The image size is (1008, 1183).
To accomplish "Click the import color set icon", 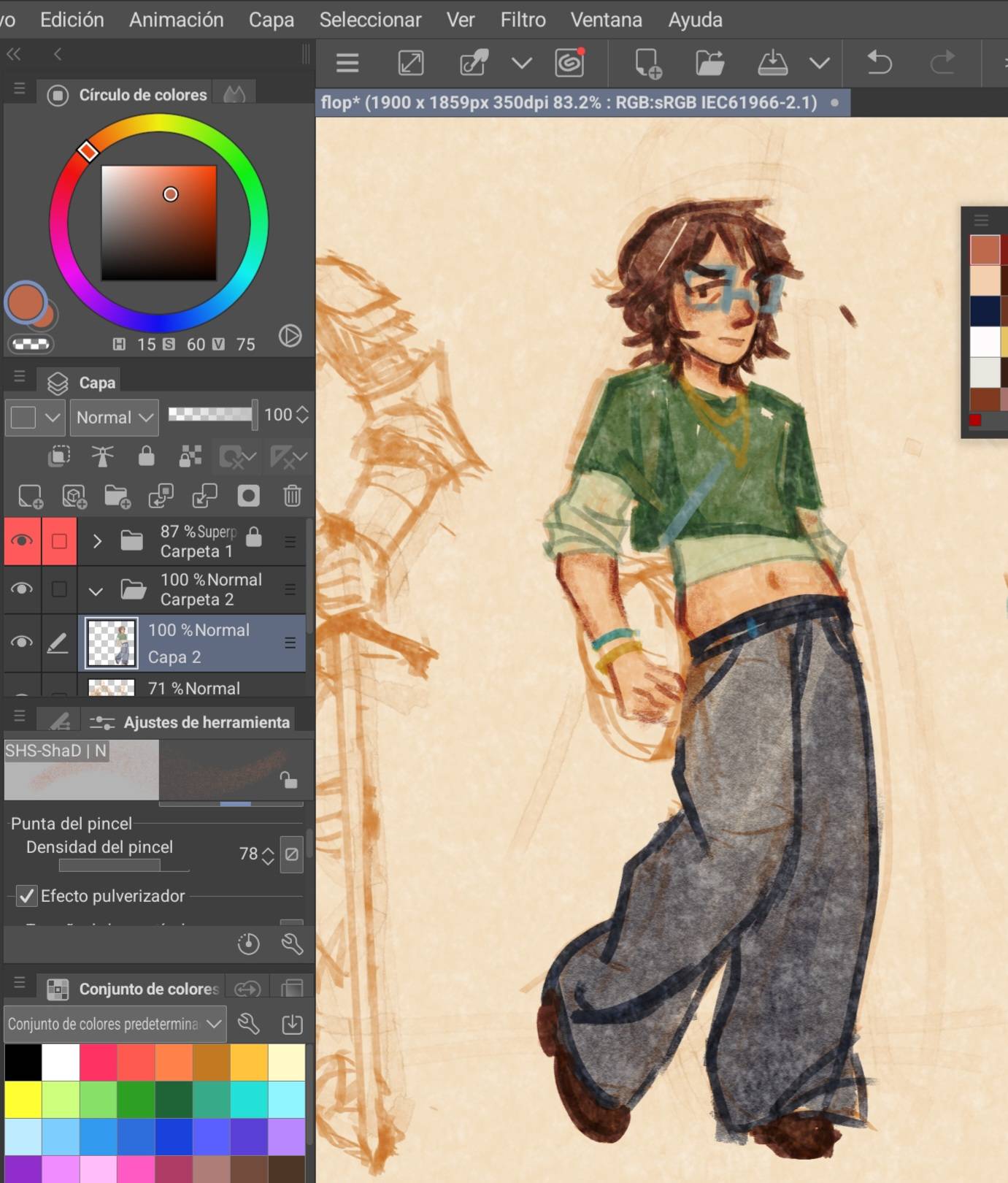I will [292, 1024].
